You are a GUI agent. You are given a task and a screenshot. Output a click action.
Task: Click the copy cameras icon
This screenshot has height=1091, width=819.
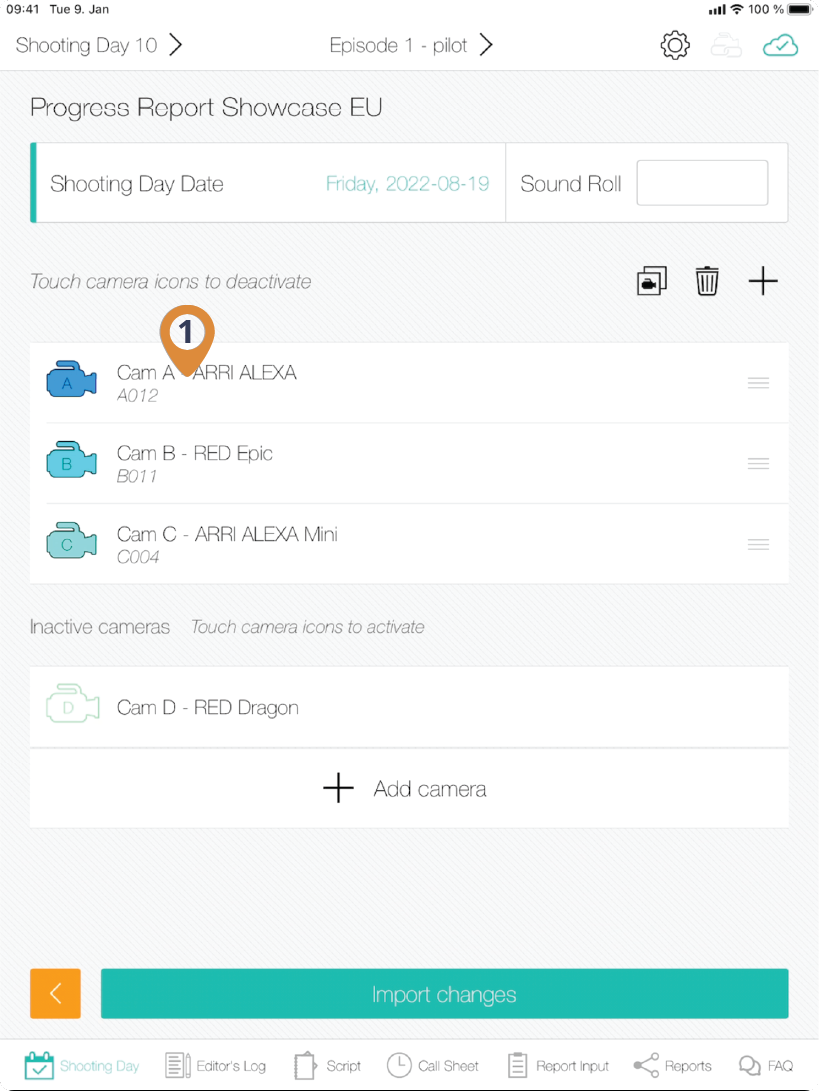pos(651,281)
